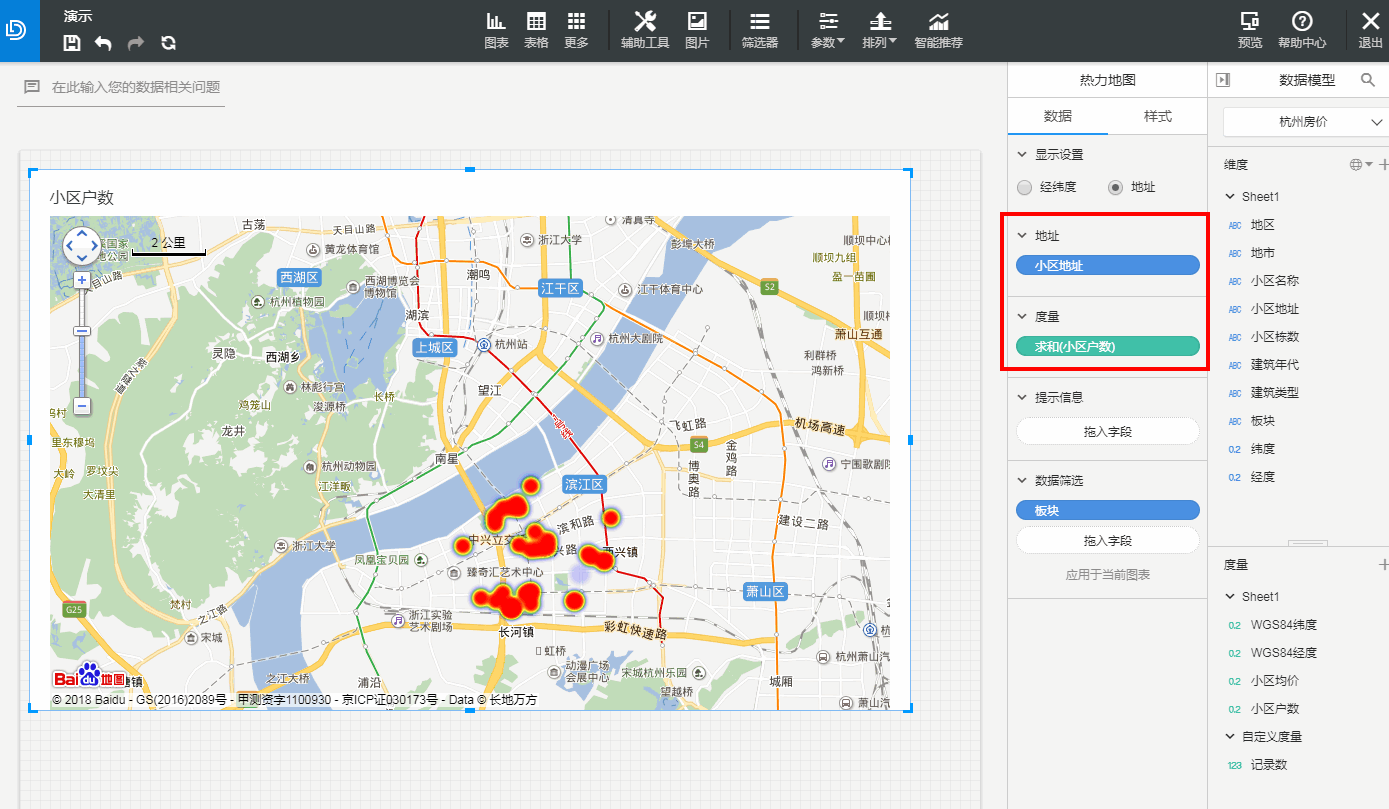Viewport: 1389px width, 809px height.
Task: Open the 图表 chart menu
Action: pos(496,31)
